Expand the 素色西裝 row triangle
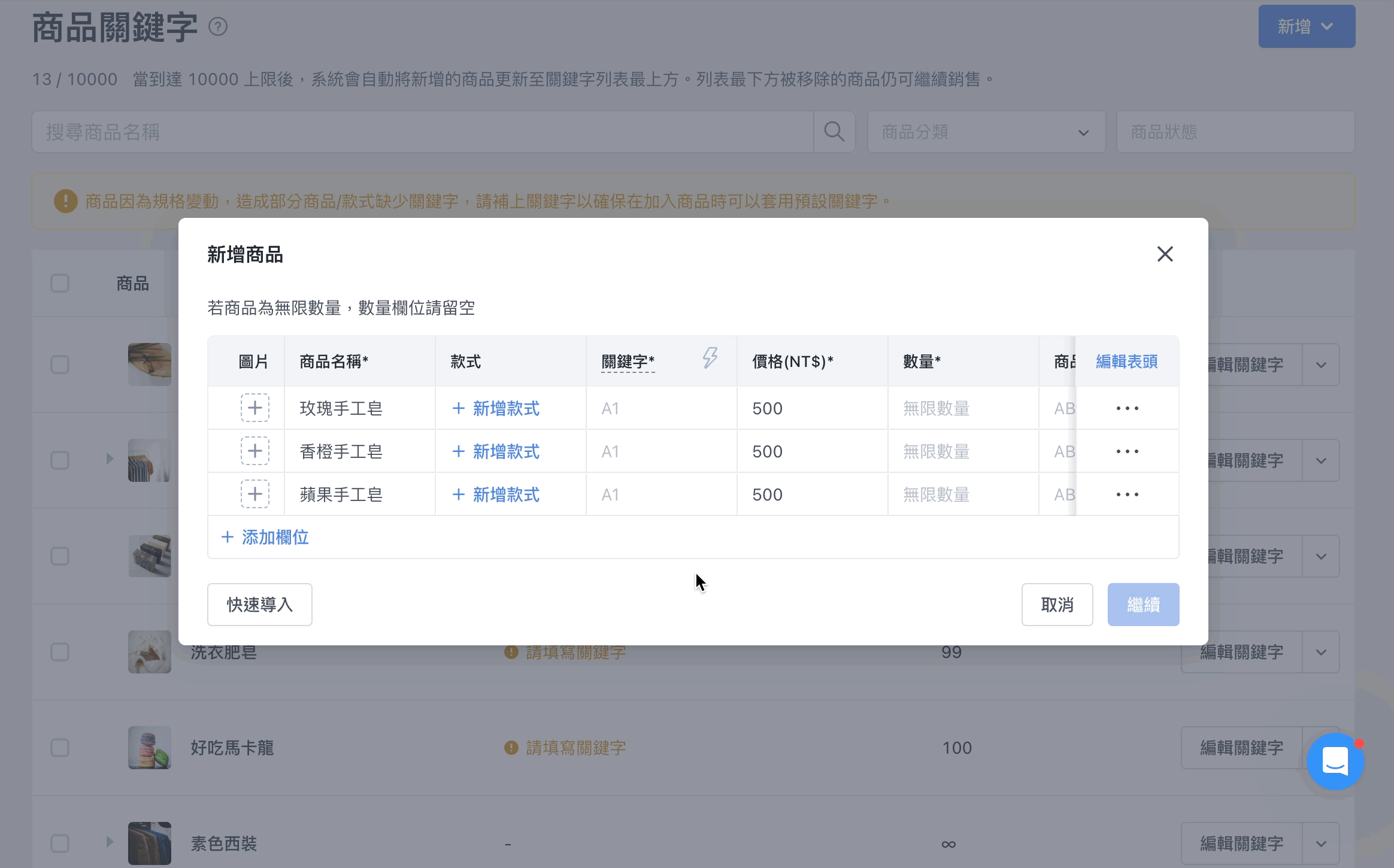The height and width of the screenshot is (868, 1394). click(110, 842)
